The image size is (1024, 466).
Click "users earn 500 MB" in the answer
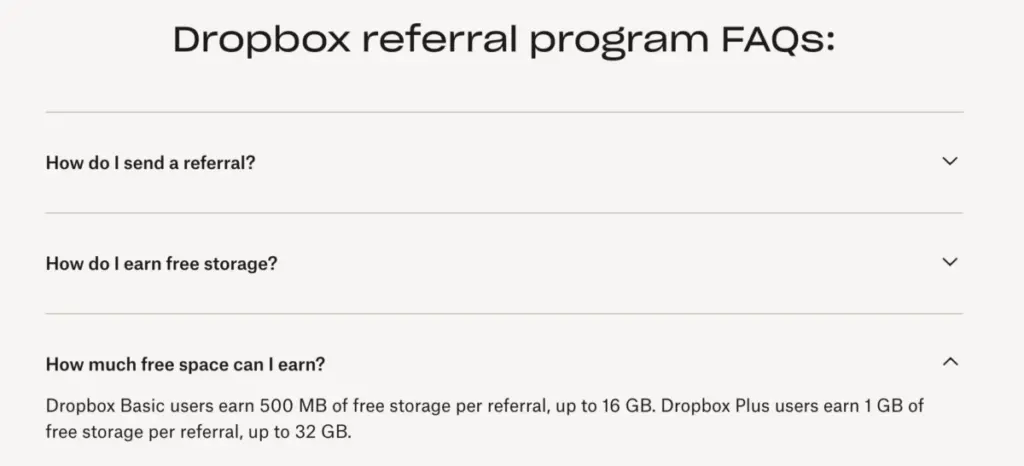[x=239, y=408]
